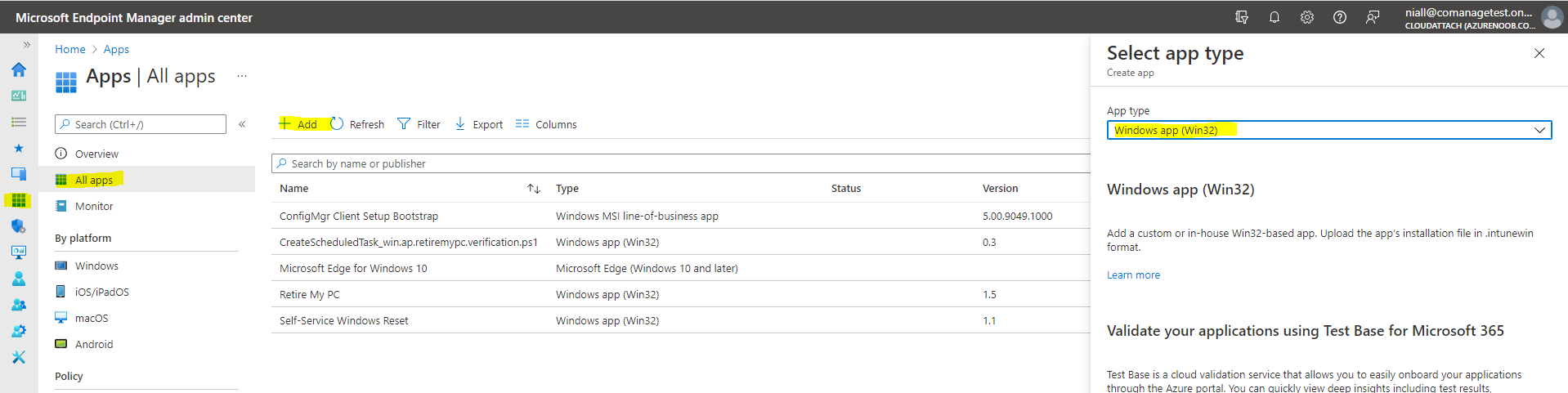Click the Windows MSI line-of-business app cell
The image size is (1568, 393).
click(x=637, y=216)
